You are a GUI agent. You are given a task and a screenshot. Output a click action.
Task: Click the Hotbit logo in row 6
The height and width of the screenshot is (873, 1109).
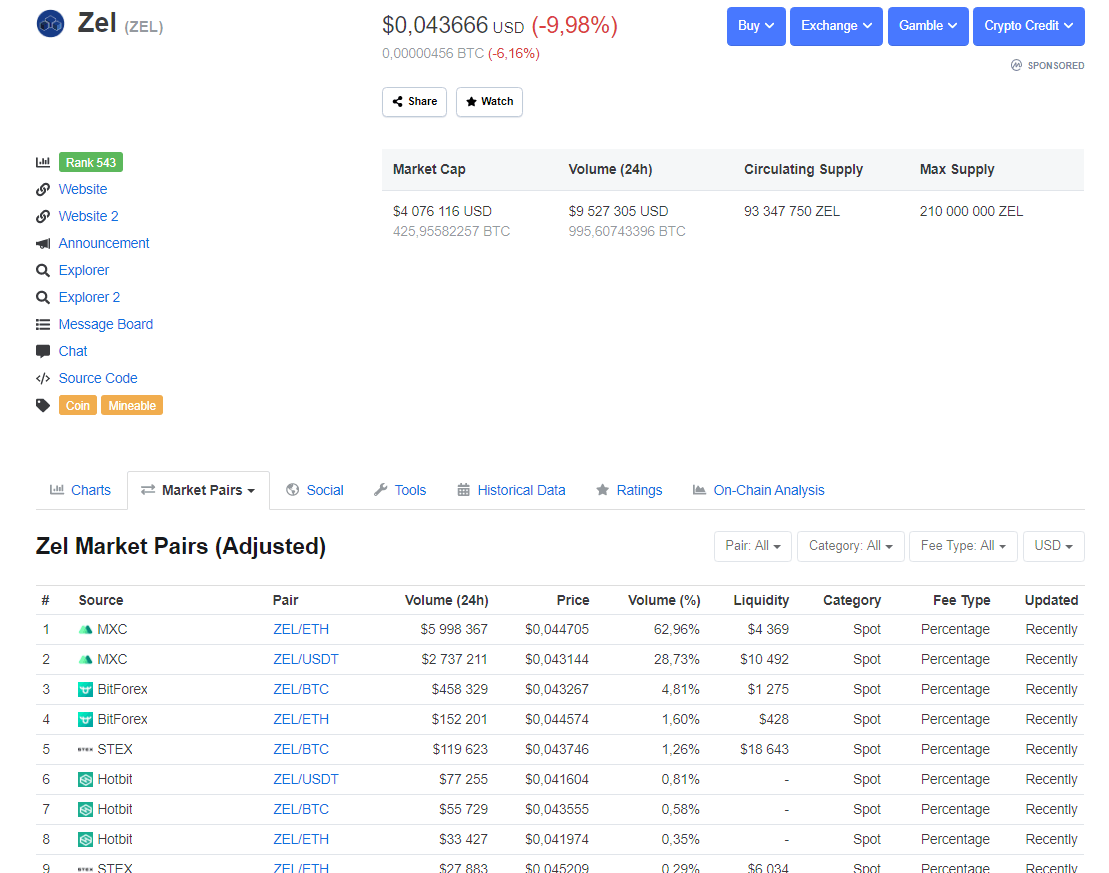[x=86, y=780]
